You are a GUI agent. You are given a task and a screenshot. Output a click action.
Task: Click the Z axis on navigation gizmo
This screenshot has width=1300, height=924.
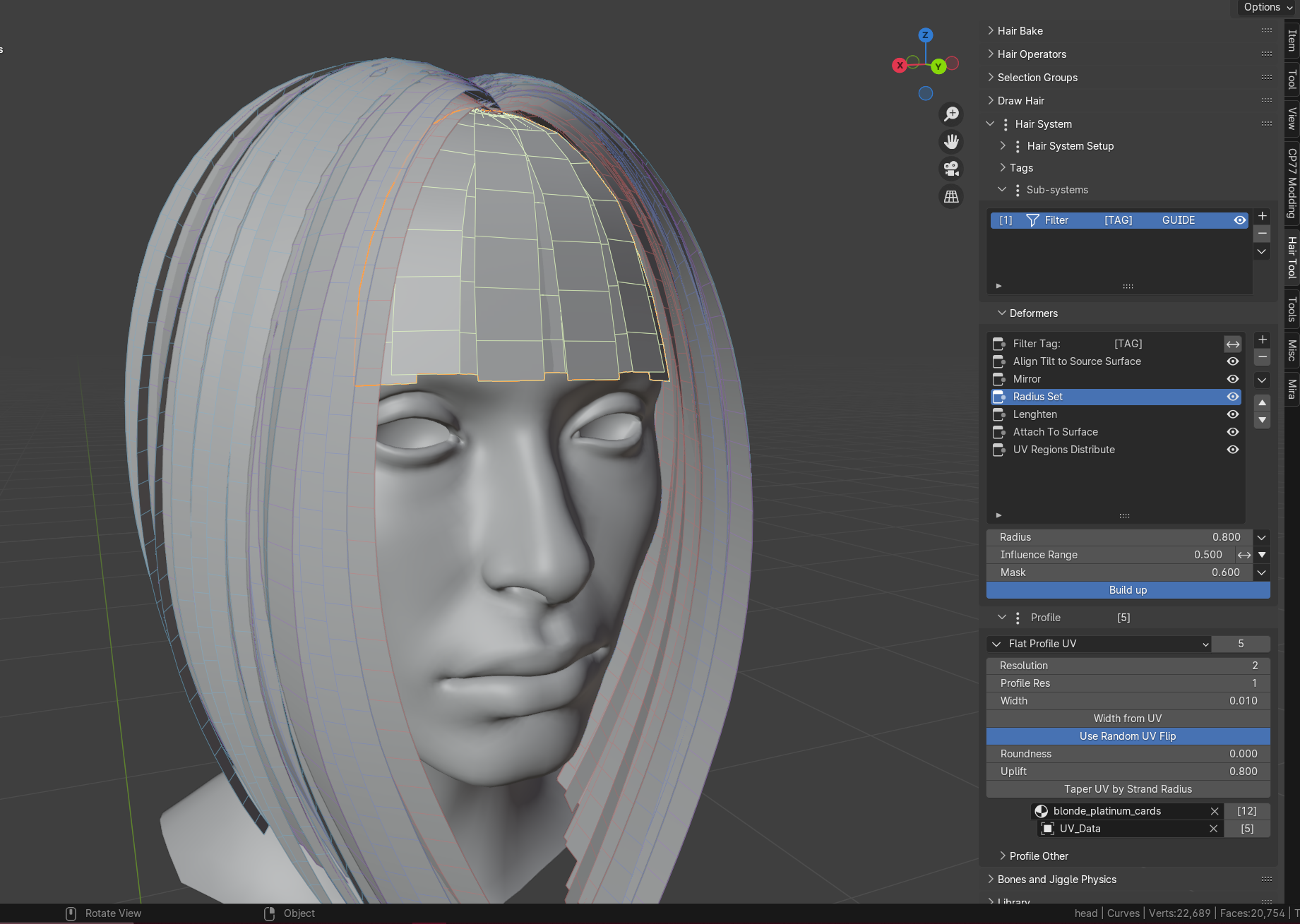[x=925, y=35]
